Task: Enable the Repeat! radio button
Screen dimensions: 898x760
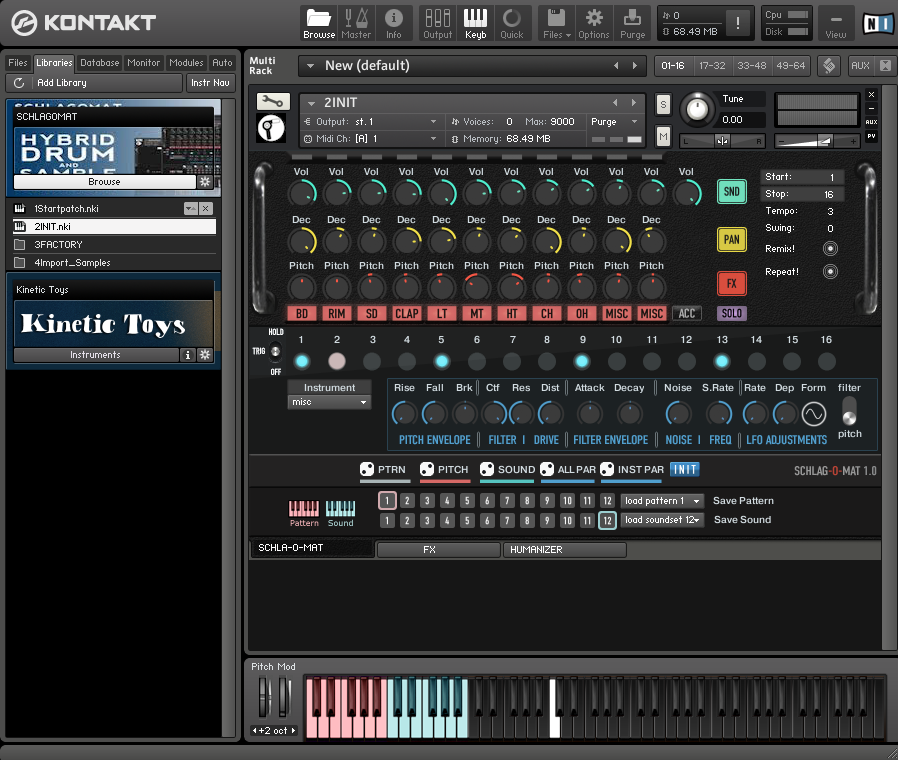Action: (830, 271)
